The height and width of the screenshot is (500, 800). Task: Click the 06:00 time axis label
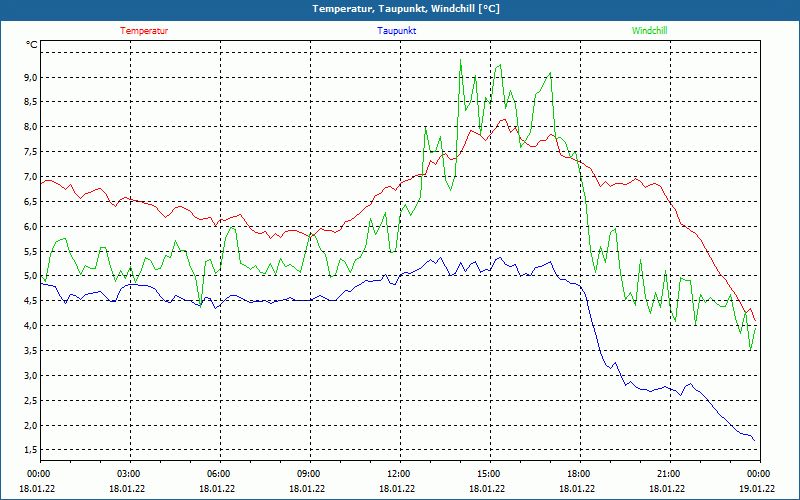[x=220, y=474]
